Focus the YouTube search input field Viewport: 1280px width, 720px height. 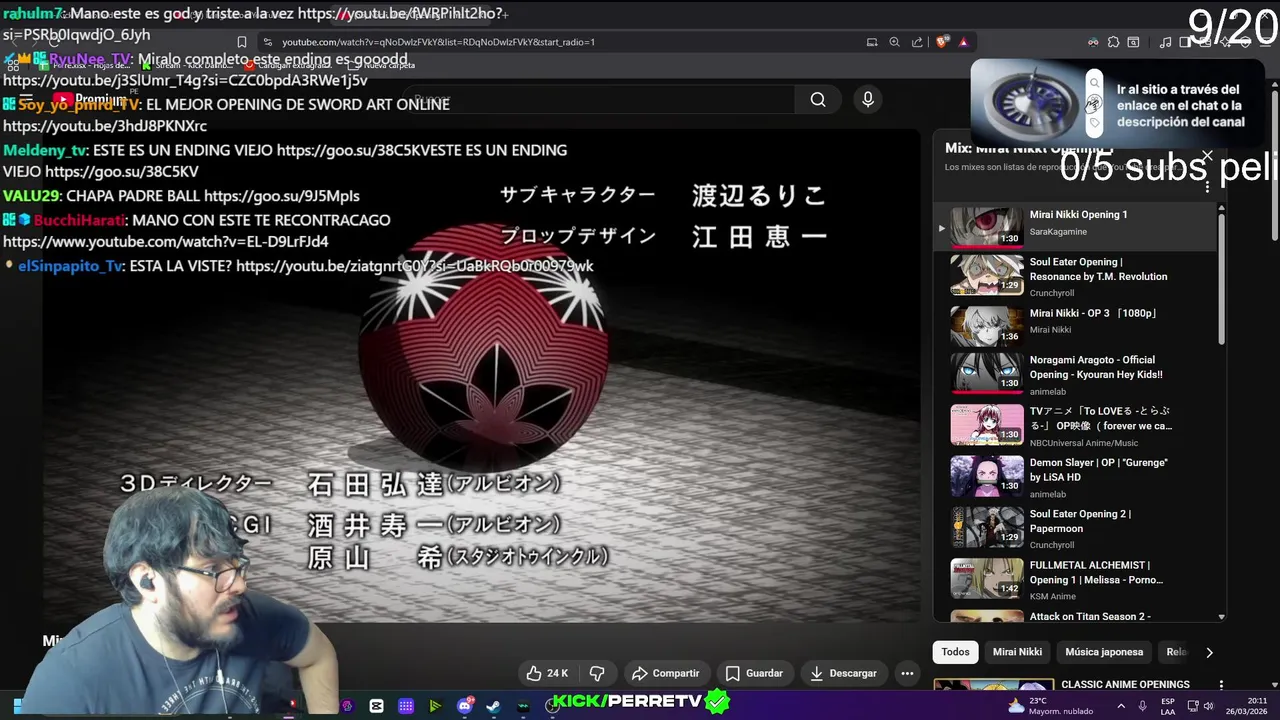(x=600, y=99)
